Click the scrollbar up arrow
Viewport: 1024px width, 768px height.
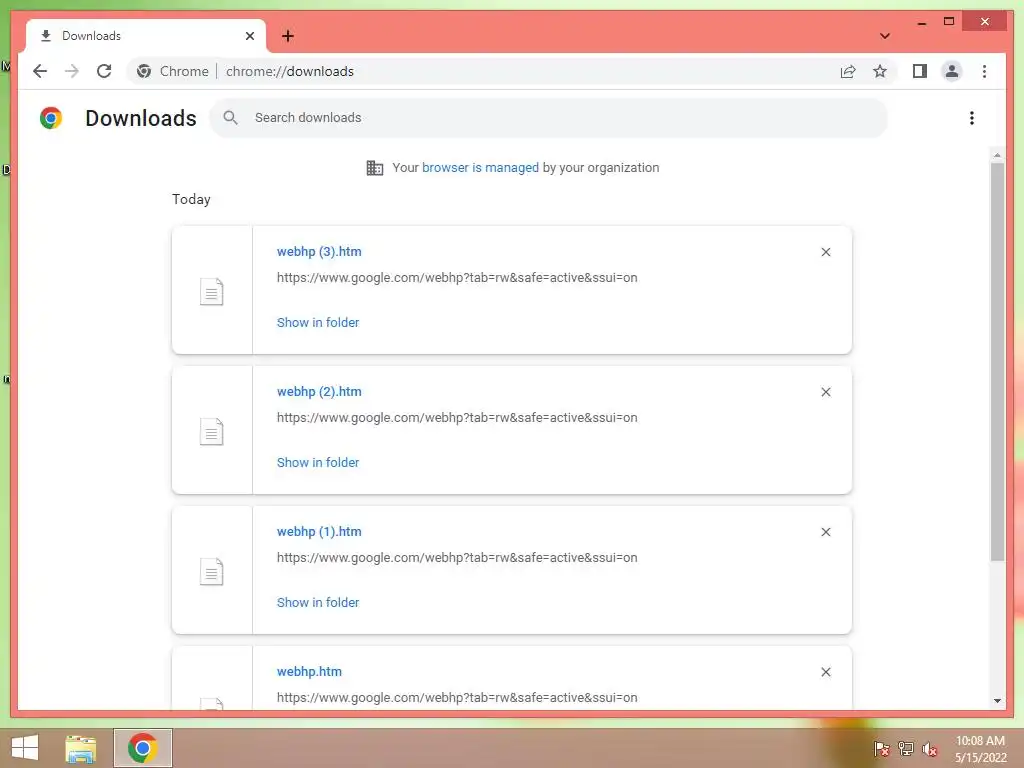[997, 155]
